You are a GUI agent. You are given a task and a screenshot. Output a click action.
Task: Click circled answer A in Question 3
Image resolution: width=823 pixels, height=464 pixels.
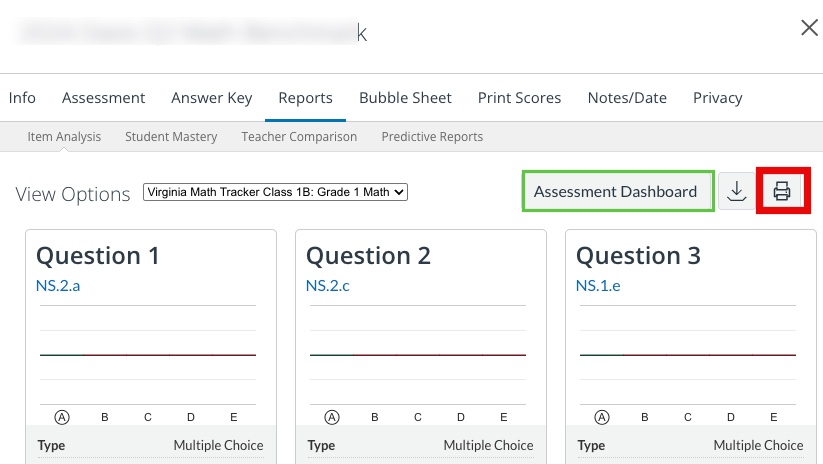pyautogui.click(x=602, y=417)
